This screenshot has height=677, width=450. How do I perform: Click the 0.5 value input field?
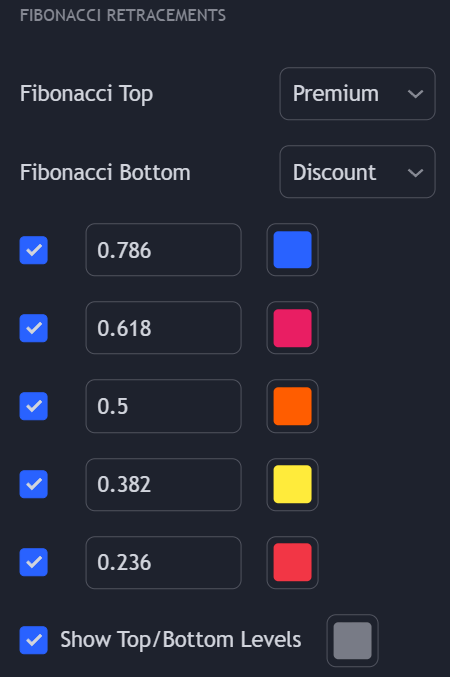(163, 406)
